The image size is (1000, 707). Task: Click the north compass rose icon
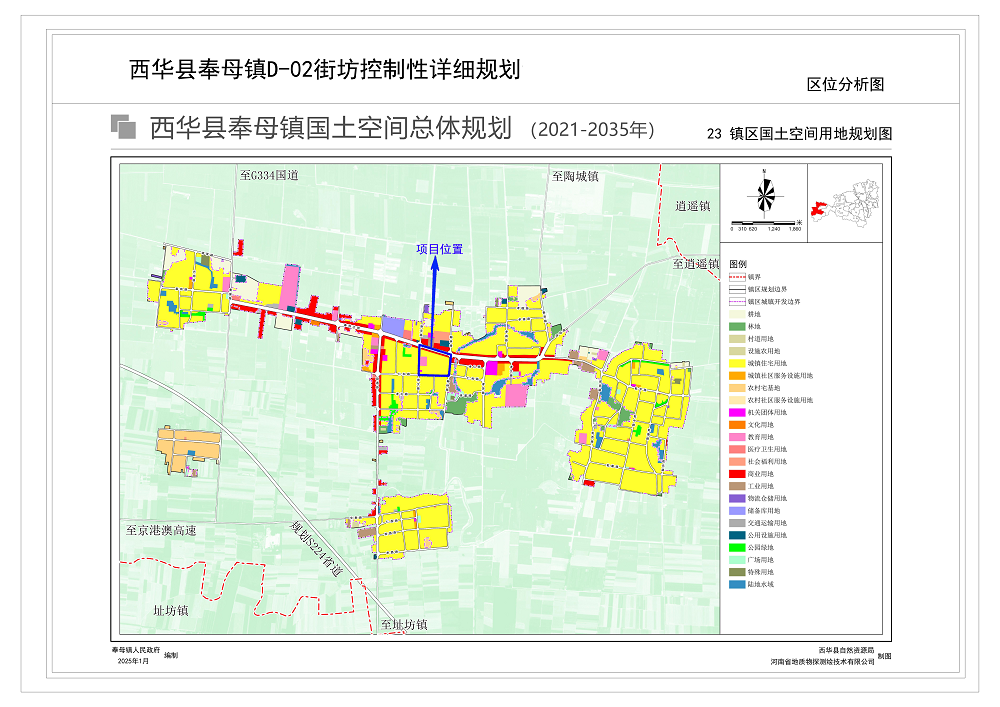766,193
